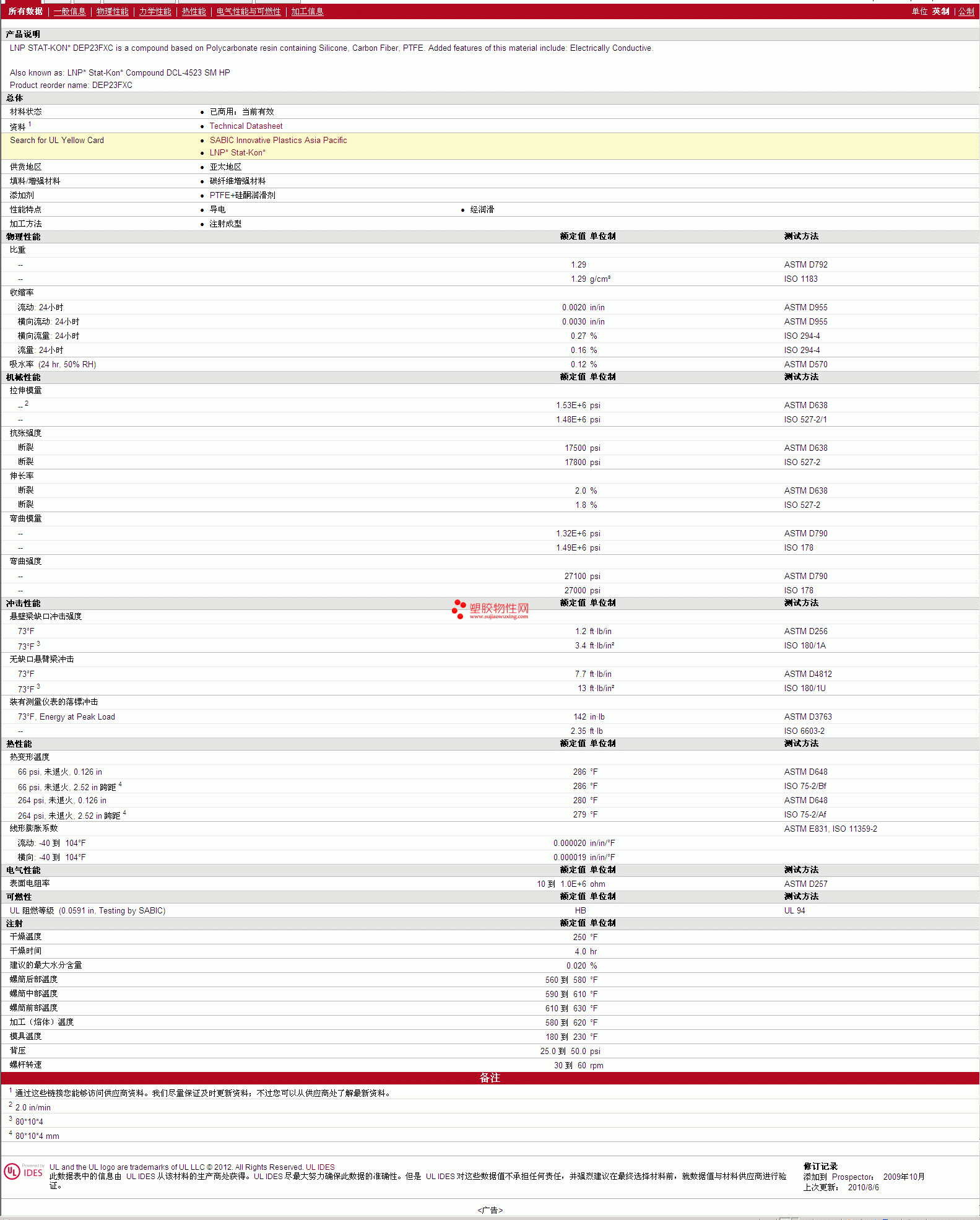The image size is (980, 1220).
Task: Click the ASTM D3763 test method
Action: (808, 717)
